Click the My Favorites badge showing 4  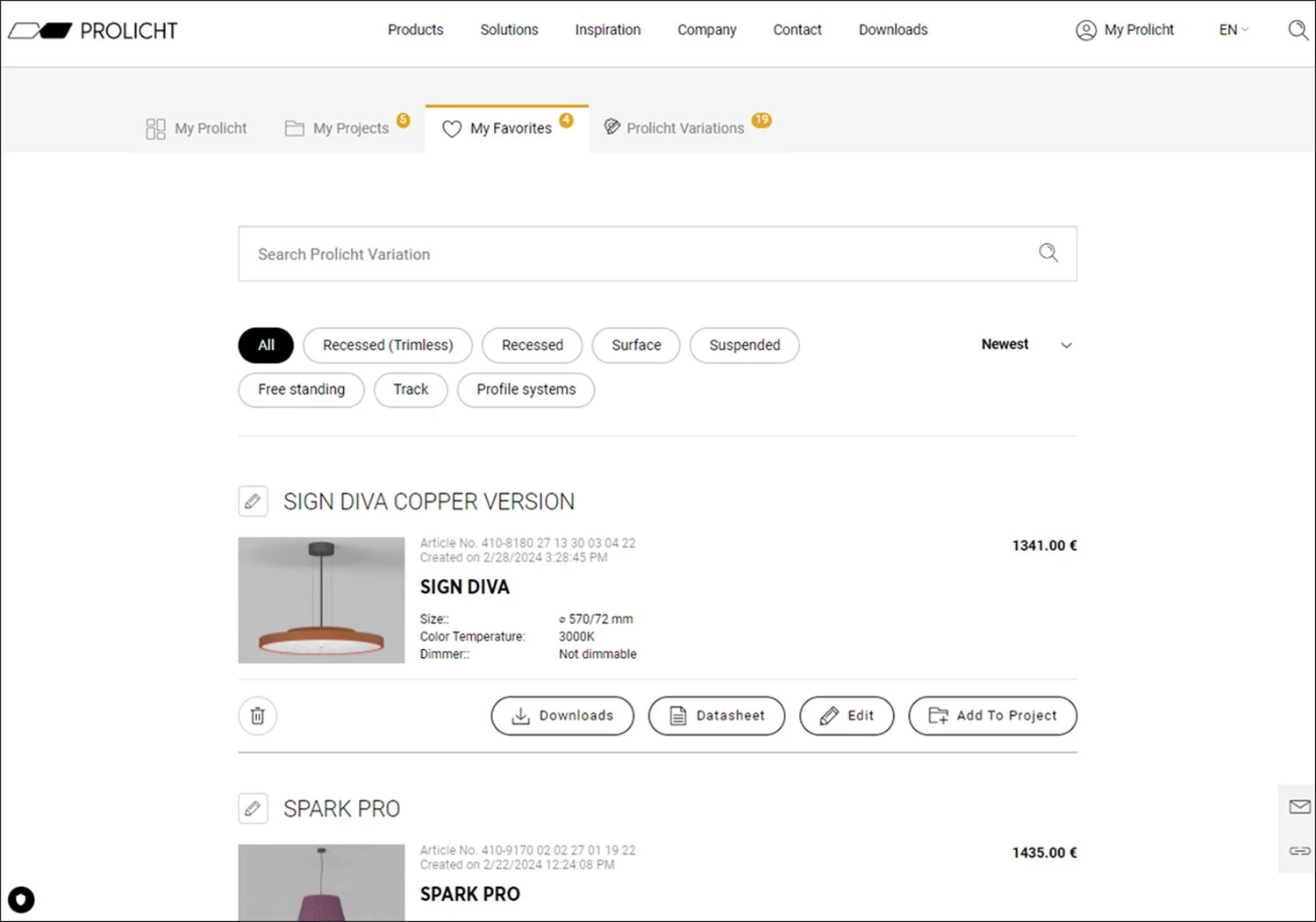coord(567,120)
